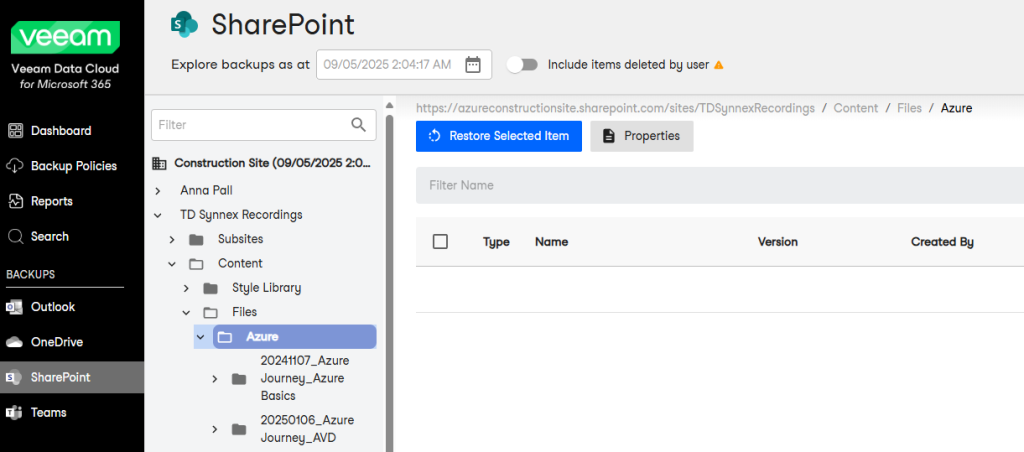
Task: Click the SharePoint icon in sidebar
Action: (13, 378)
